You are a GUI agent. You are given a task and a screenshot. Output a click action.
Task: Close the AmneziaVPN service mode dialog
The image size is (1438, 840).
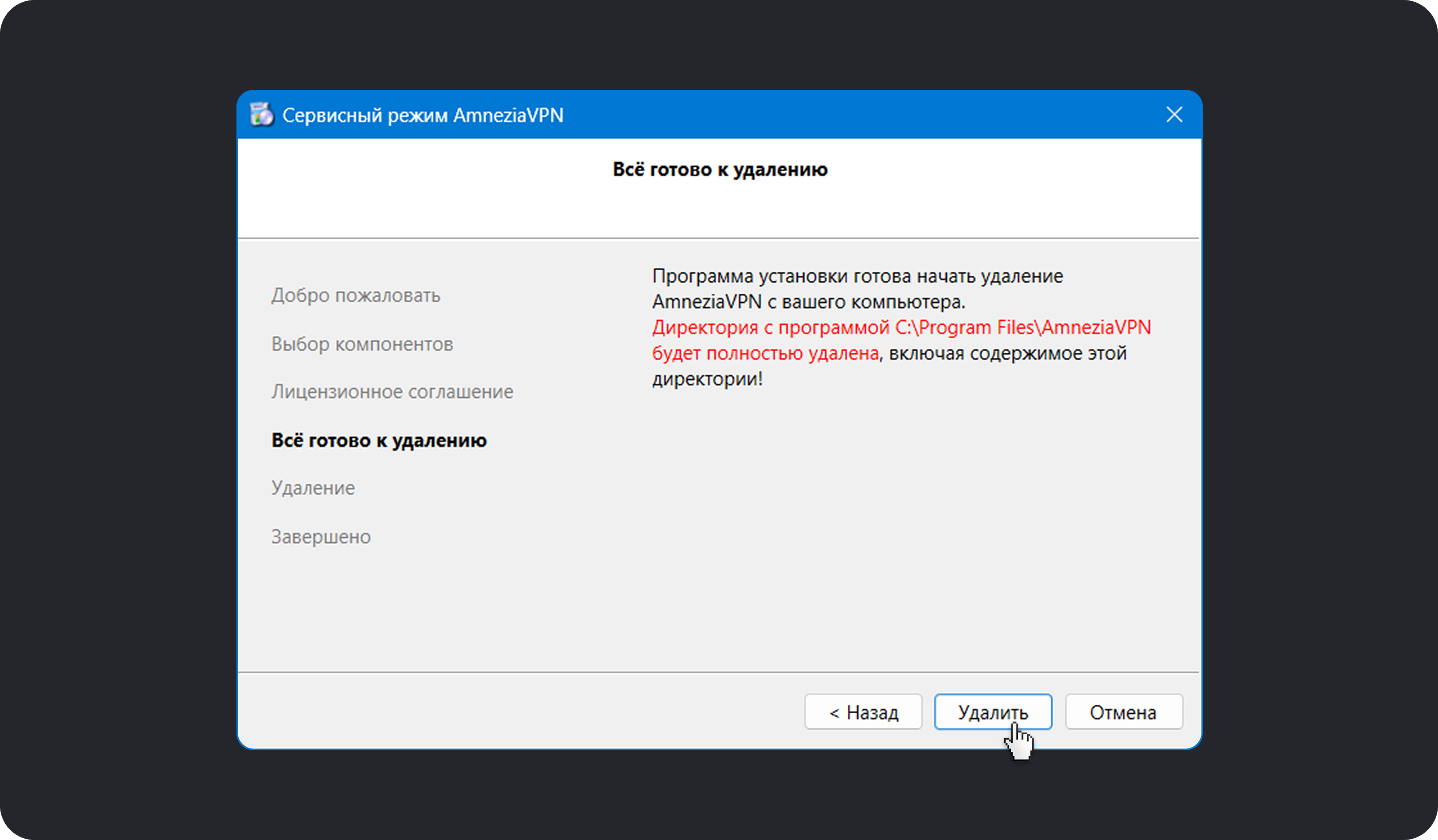coord(1174,115)
